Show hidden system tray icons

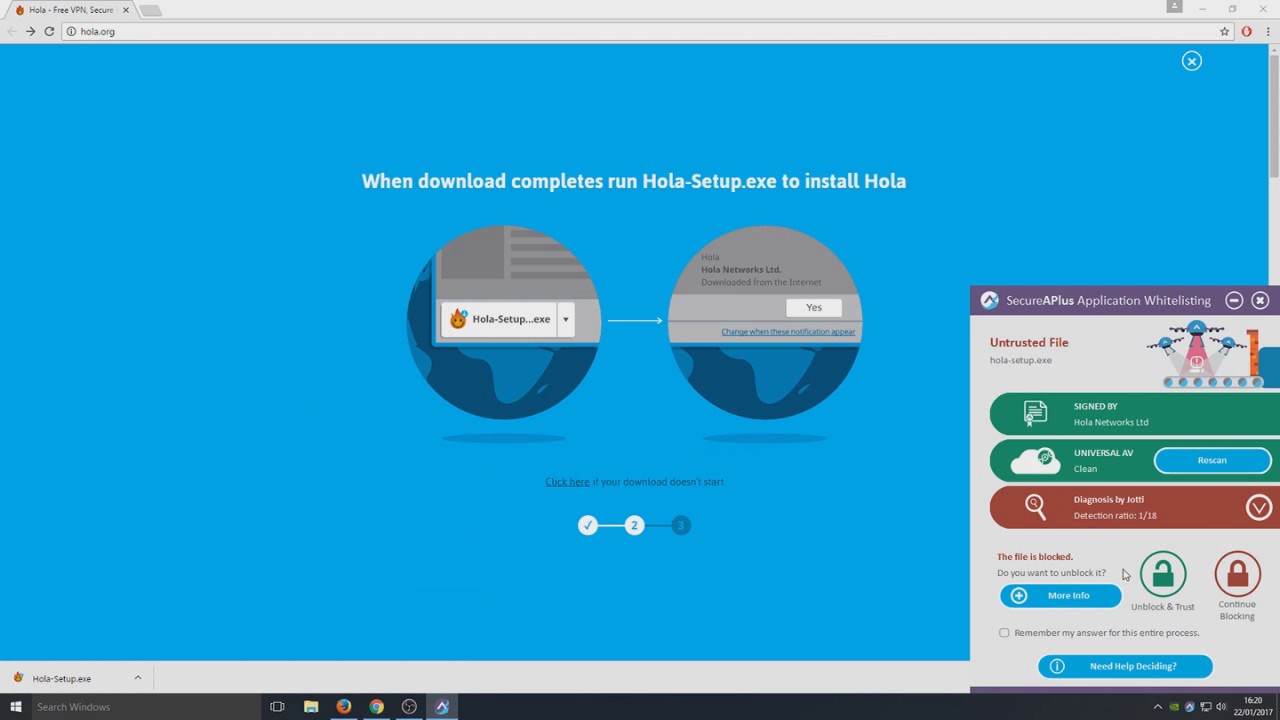click(x=1158, y=706)
